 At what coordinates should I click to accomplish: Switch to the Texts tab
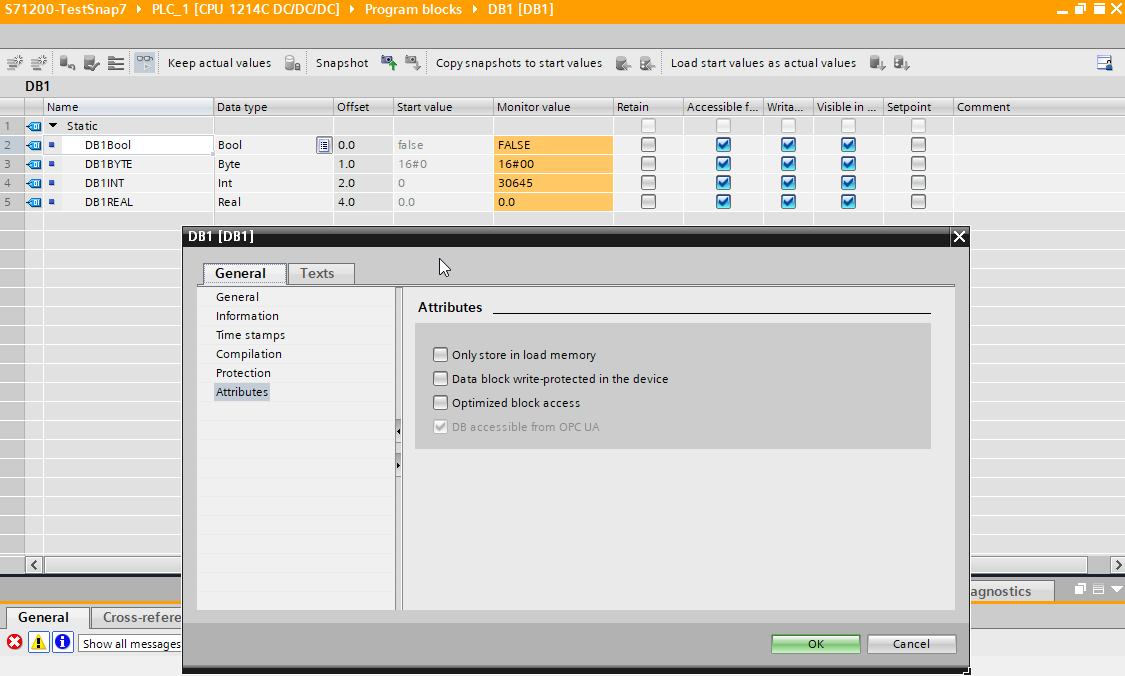coord(317,273)
